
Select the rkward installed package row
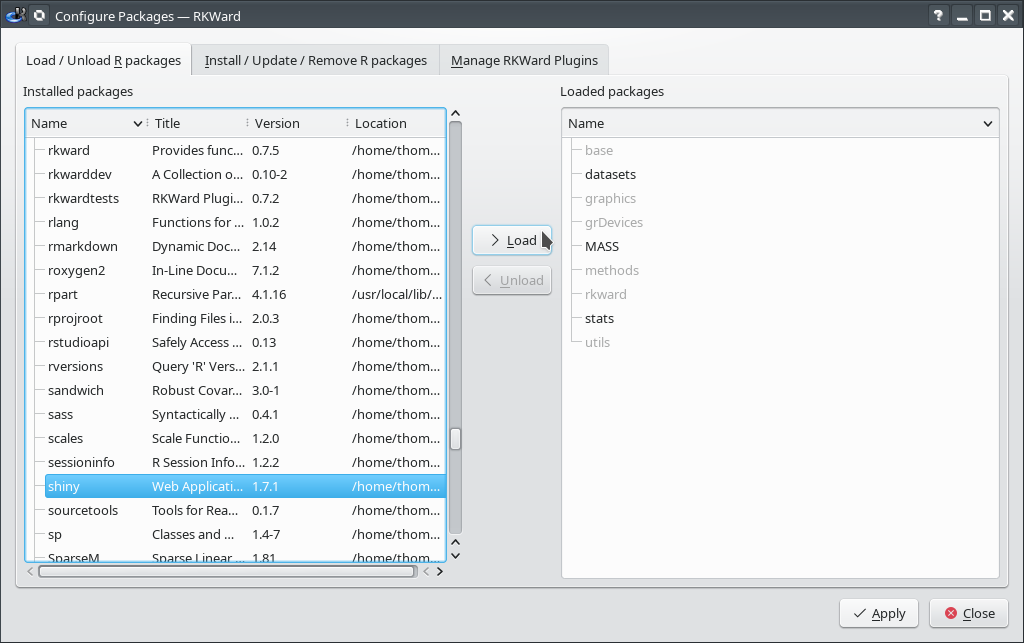point(245,150)
